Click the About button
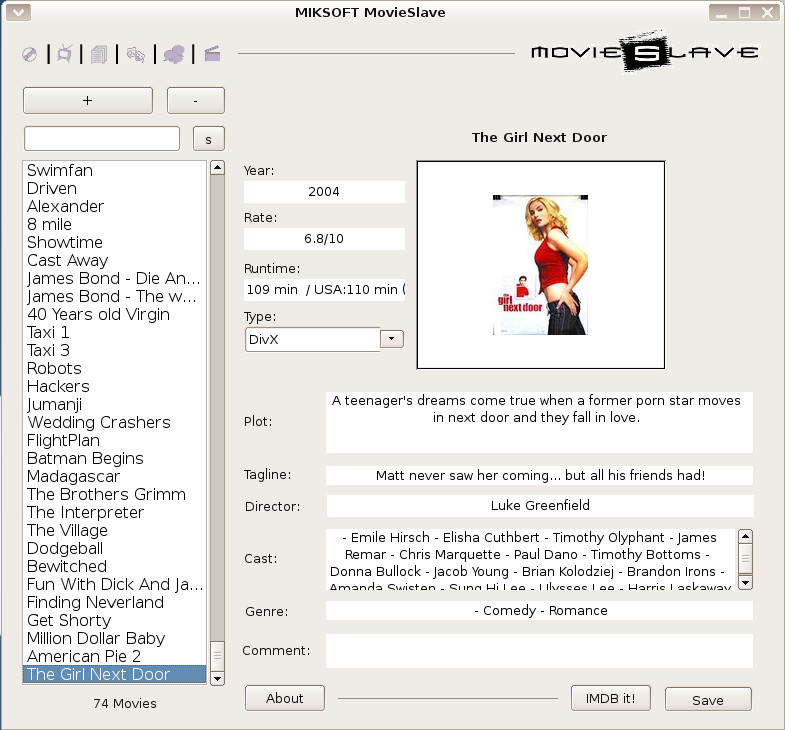The width and height of the screenshot is (785, 730). 285,698
